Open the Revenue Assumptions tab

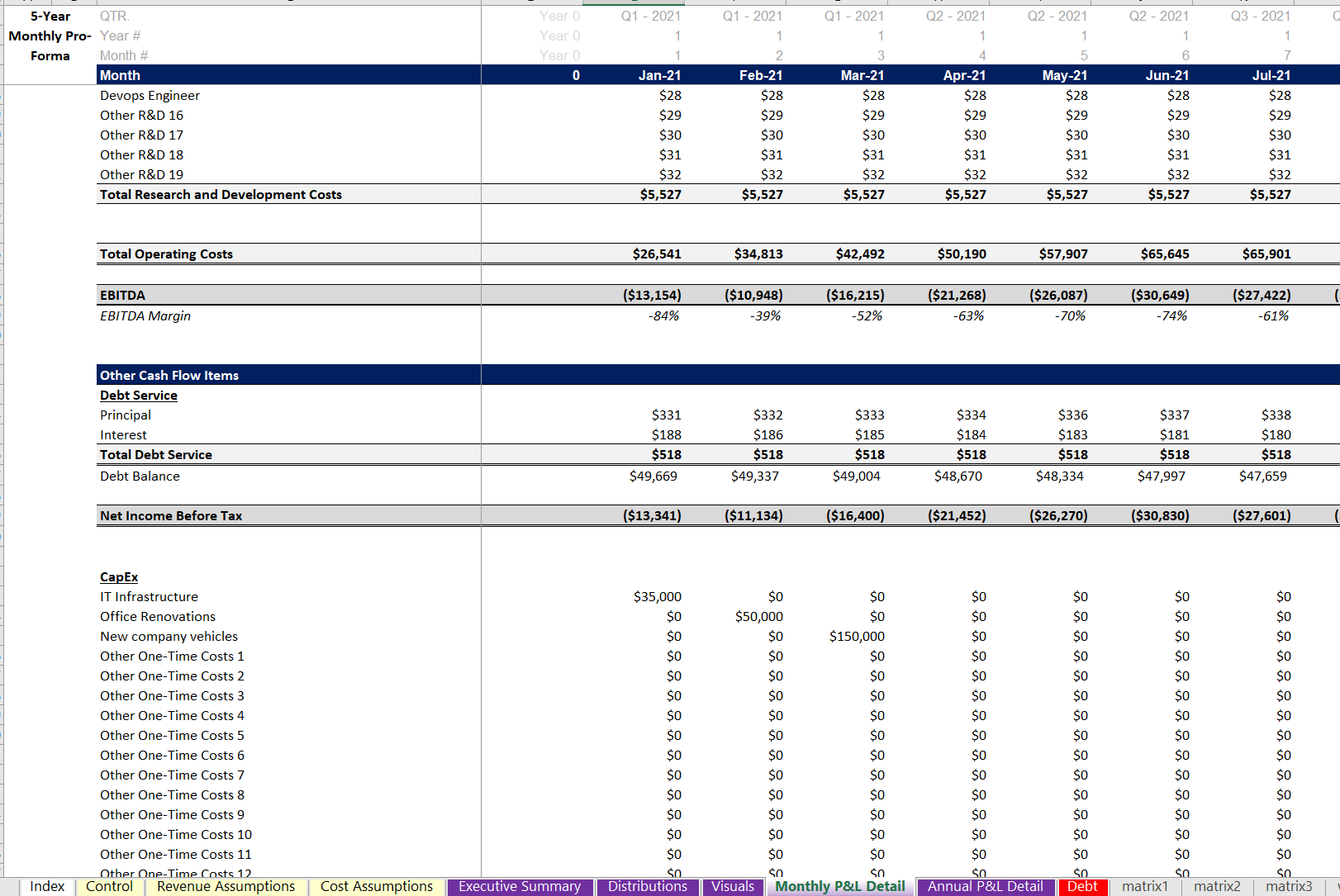[226, 886]
